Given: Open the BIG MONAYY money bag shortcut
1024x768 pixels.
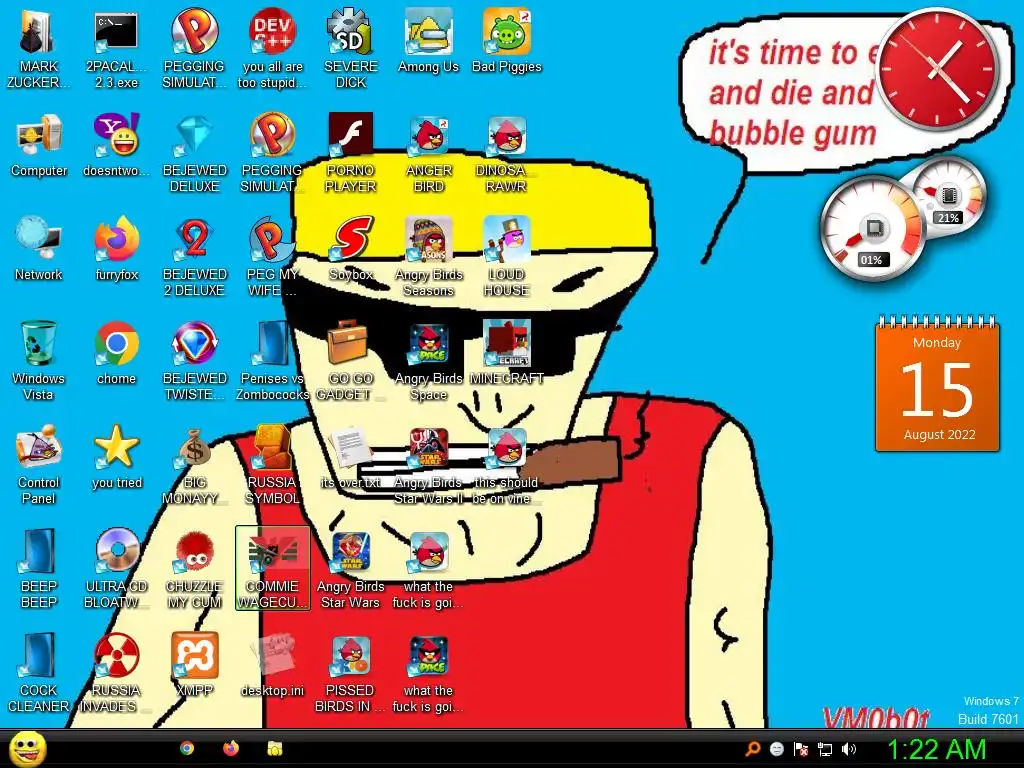Looking at the screenshot, I should (x=195, y=464).
